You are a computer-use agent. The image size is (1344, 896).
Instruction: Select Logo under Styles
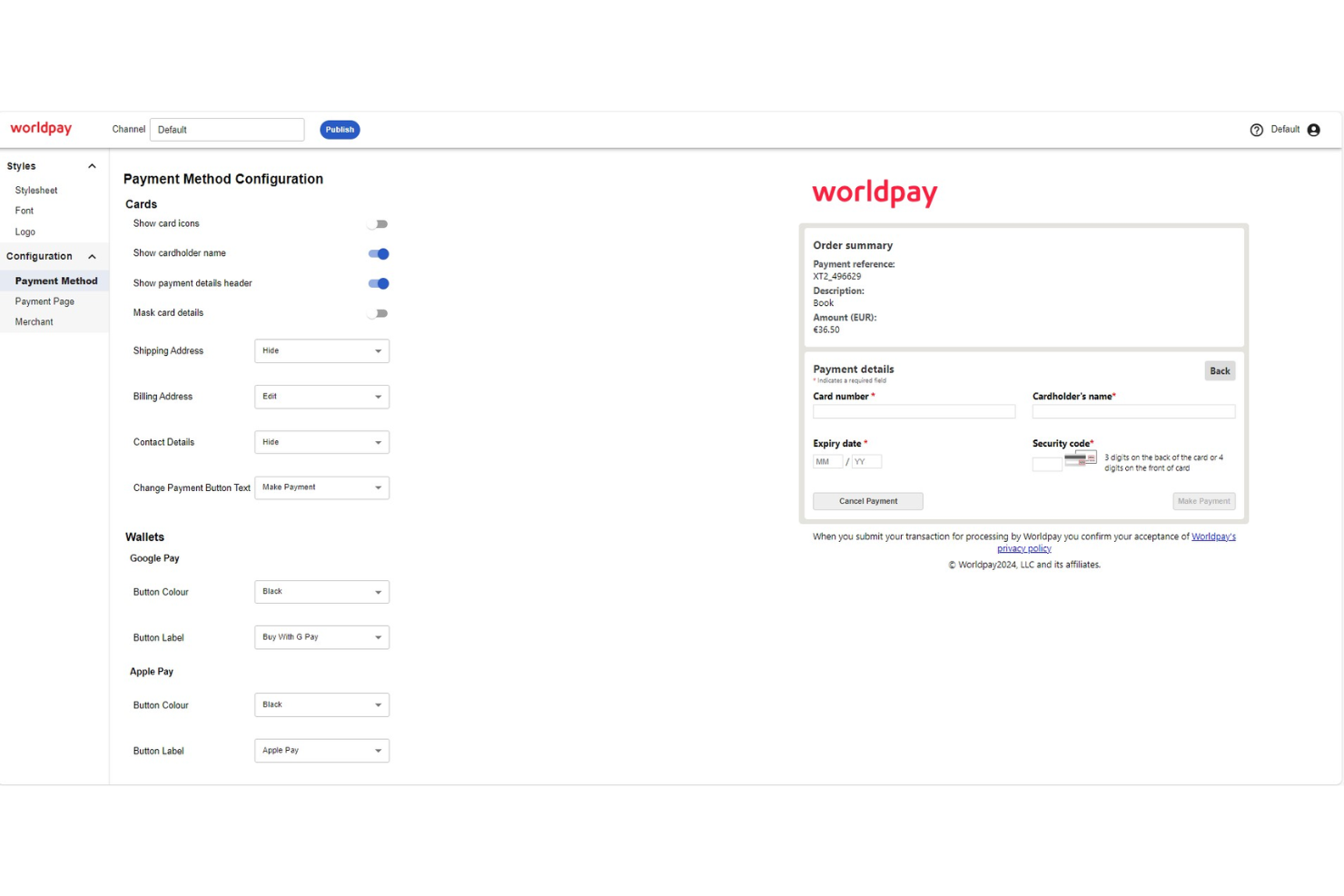coord(25,231)
